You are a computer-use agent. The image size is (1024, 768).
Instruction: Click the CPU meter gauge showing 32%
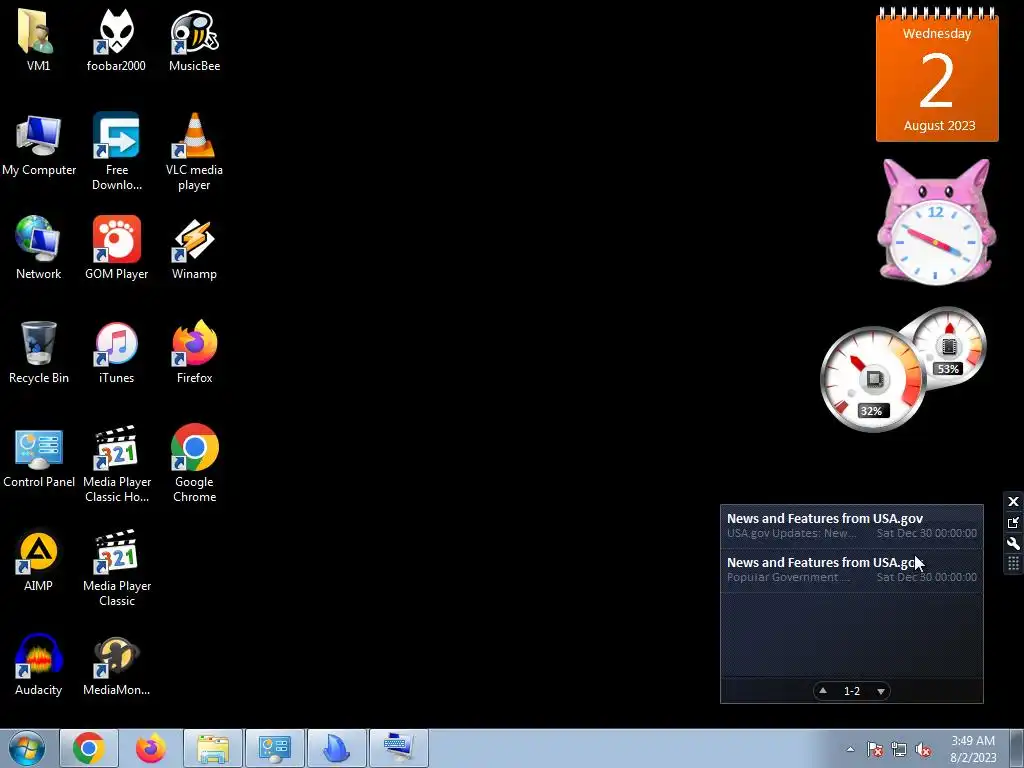[x=872, y=379]
